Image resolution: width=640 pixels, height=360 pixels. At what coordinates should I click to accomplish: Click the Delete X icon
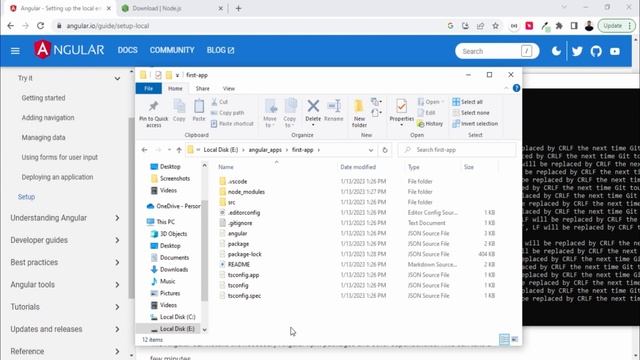click(313, 106)
